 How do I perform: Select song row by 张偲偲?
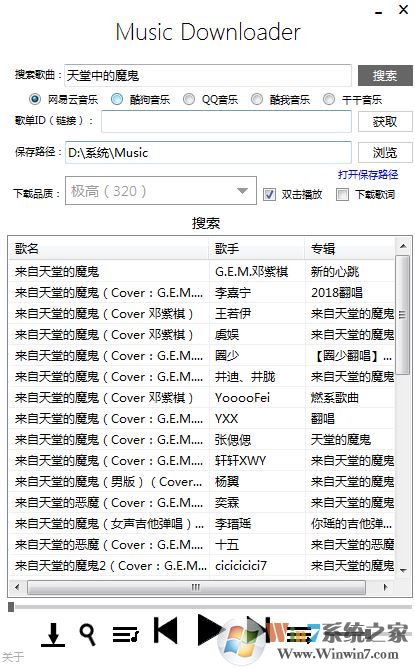(x=202, y=439)
